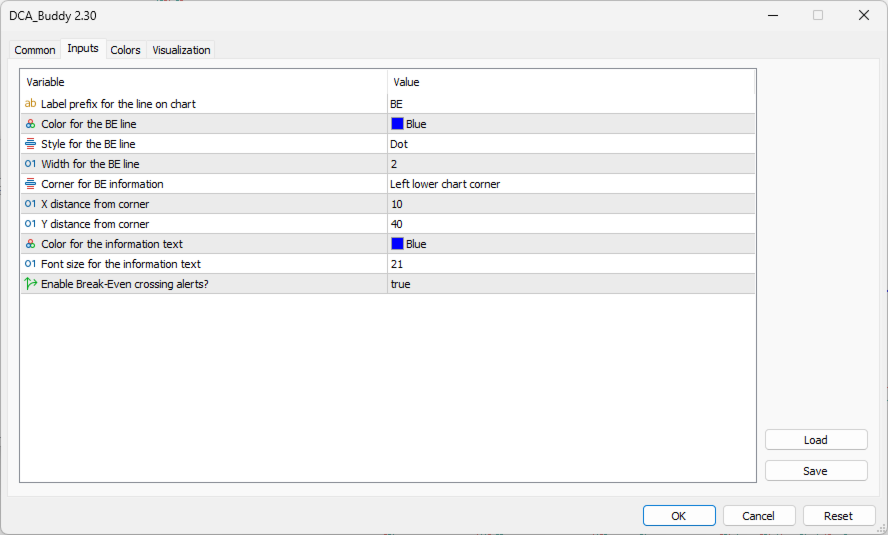The width and height of the screenshot is (888, 535).
Task: Click the Reset button
Action: [838, 516]
